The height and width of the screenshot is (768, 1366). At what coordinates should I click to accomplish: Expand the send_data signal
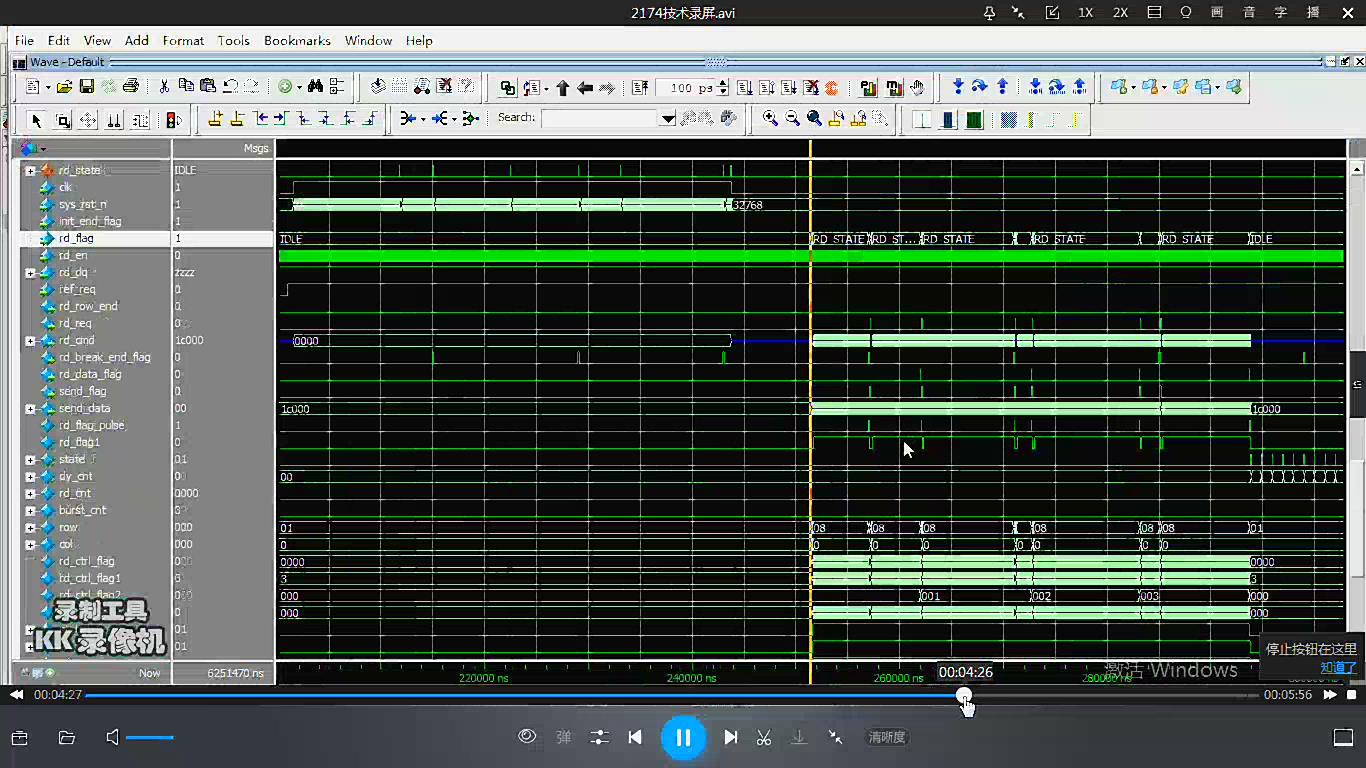[x=30, y=409]
